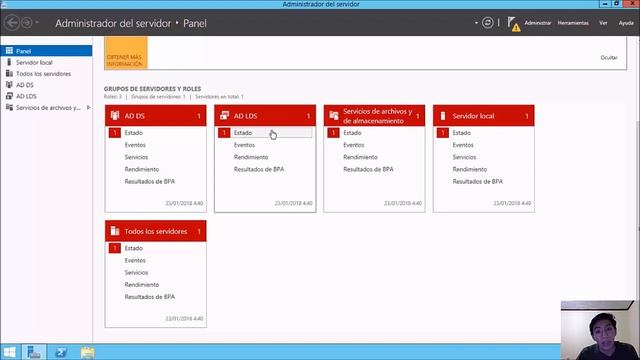Click red alert badge beside Todos los servidores Estado
This screenshot has width=640, height=360.
pos(115,248)
